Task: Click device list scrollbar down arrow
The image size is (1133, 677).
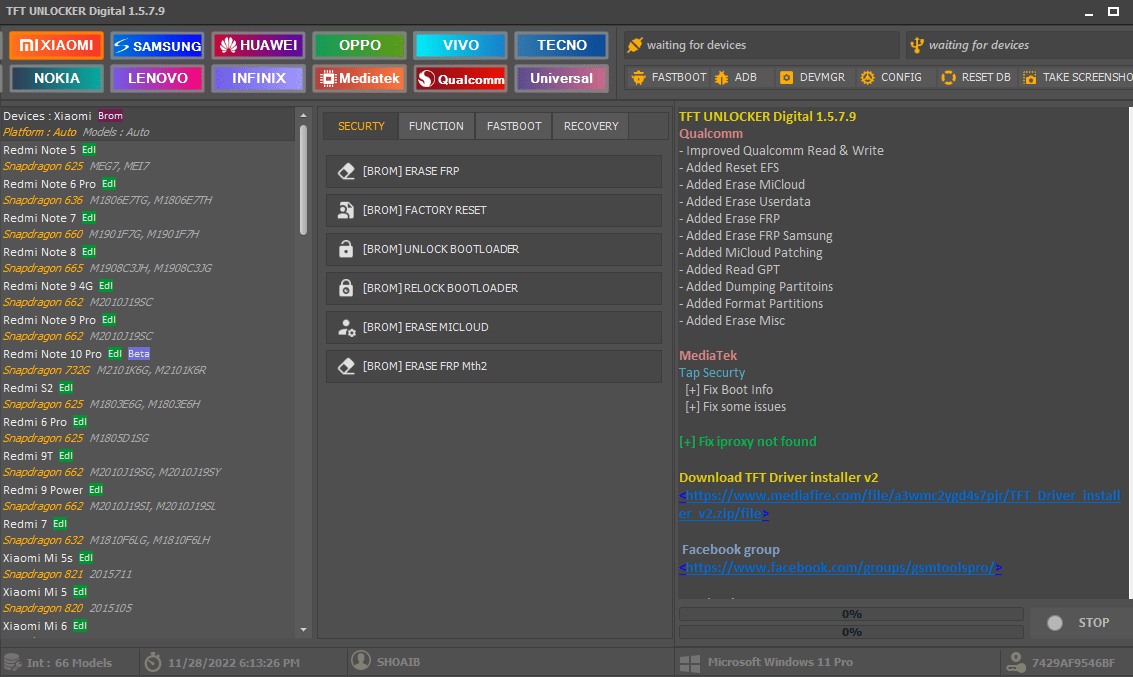Action: (x=303, y=630)
